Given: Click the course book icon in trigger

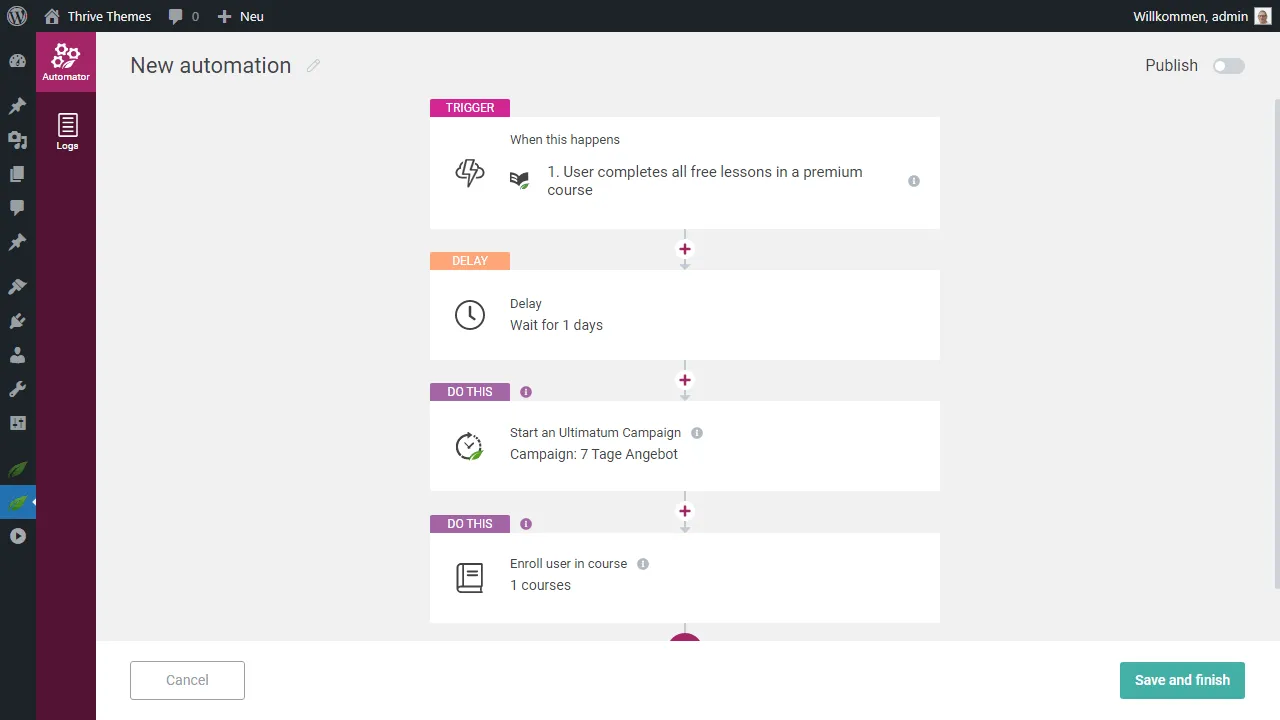Looking at the screenshot, I should click(519, 180).
